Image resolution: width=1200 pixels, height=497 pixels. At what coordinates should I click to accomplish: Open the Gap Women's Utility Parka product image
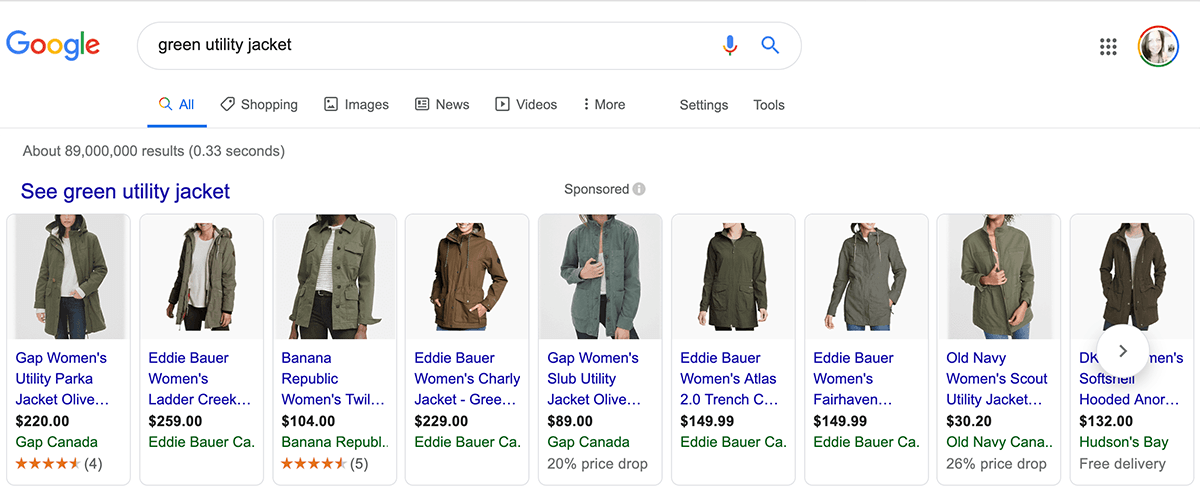(69, 276)
